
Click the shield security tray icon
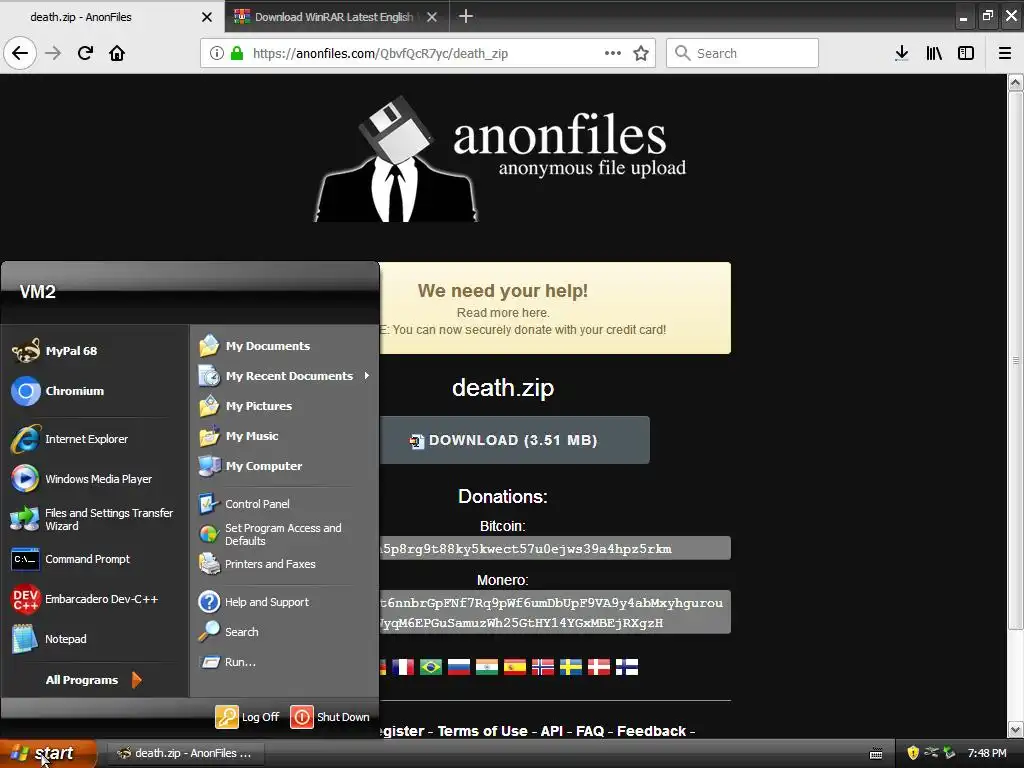[913, 753]
